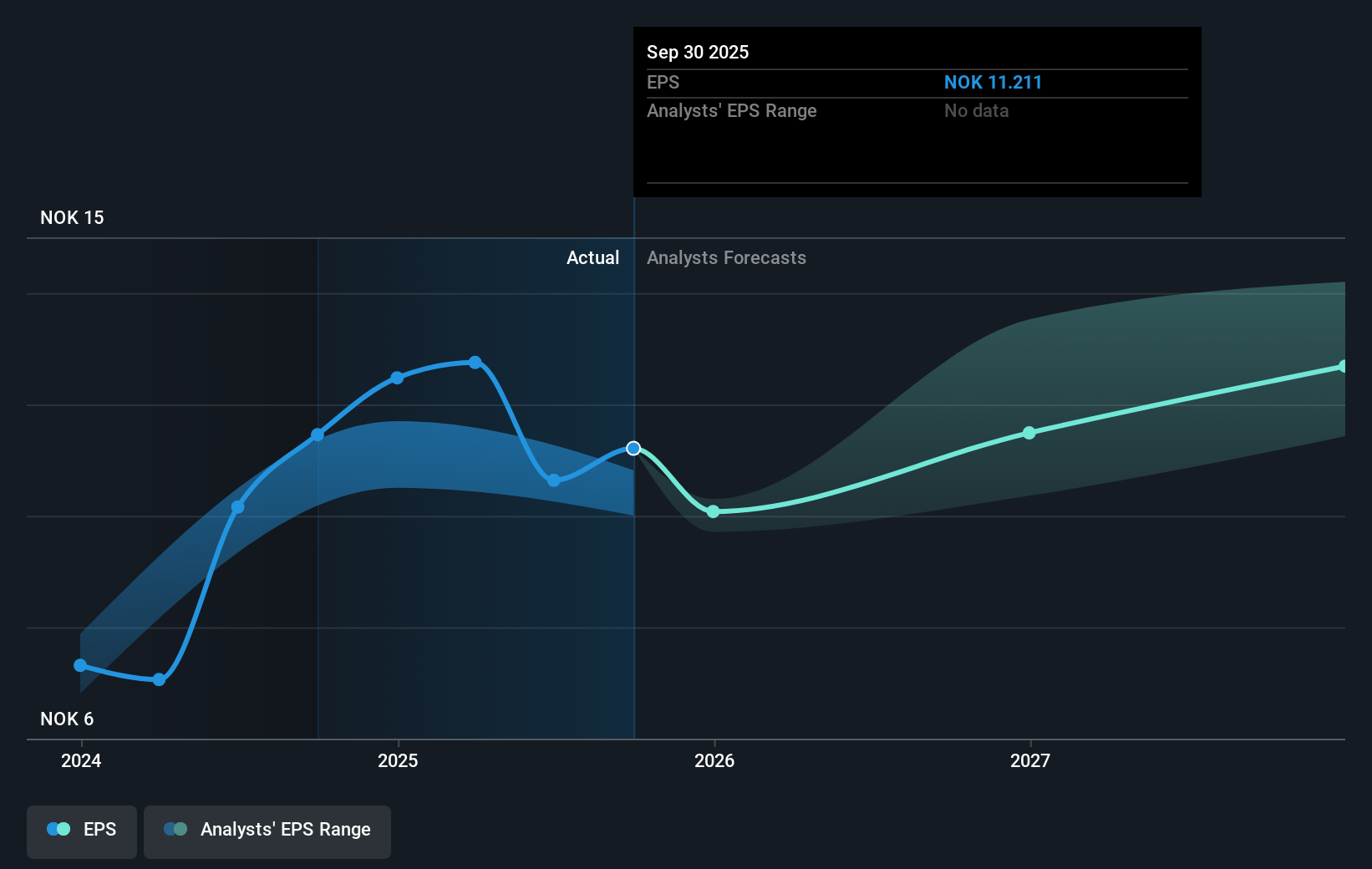Click the 'NOK 15' y-axis label
This screenshot has height=869, width=1372.
click(72, 217)
